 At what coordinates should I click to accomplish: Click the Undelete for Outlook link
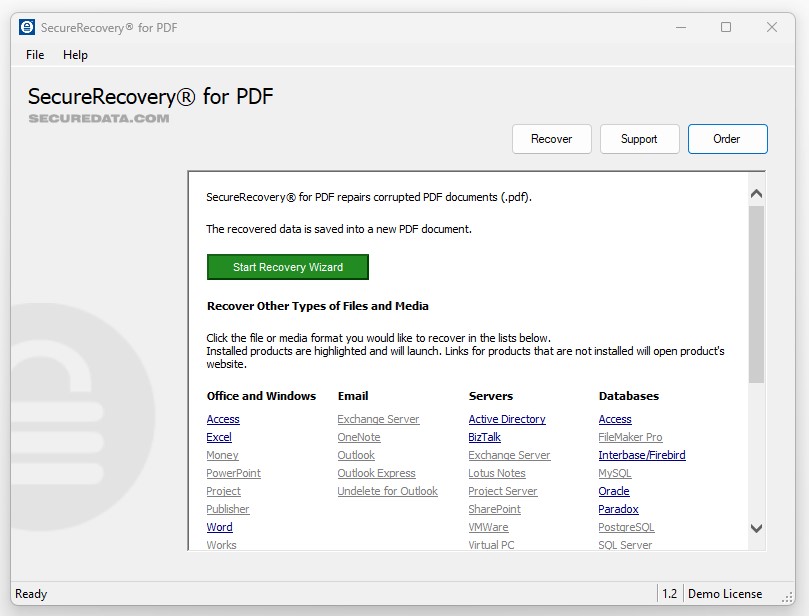pyautogui.click(x=387, y=491)
